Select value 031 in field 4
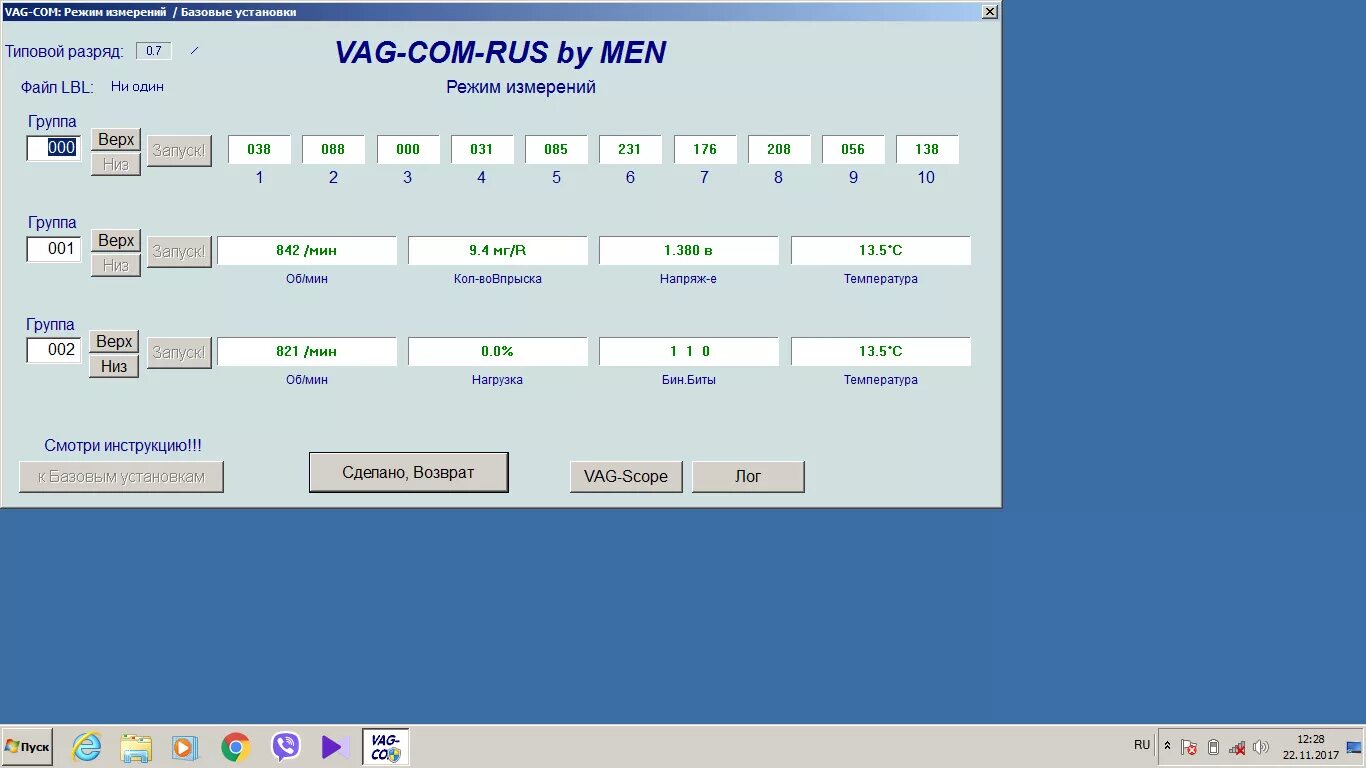This screenshot has width=1366, height=768. tap(482, 149)
